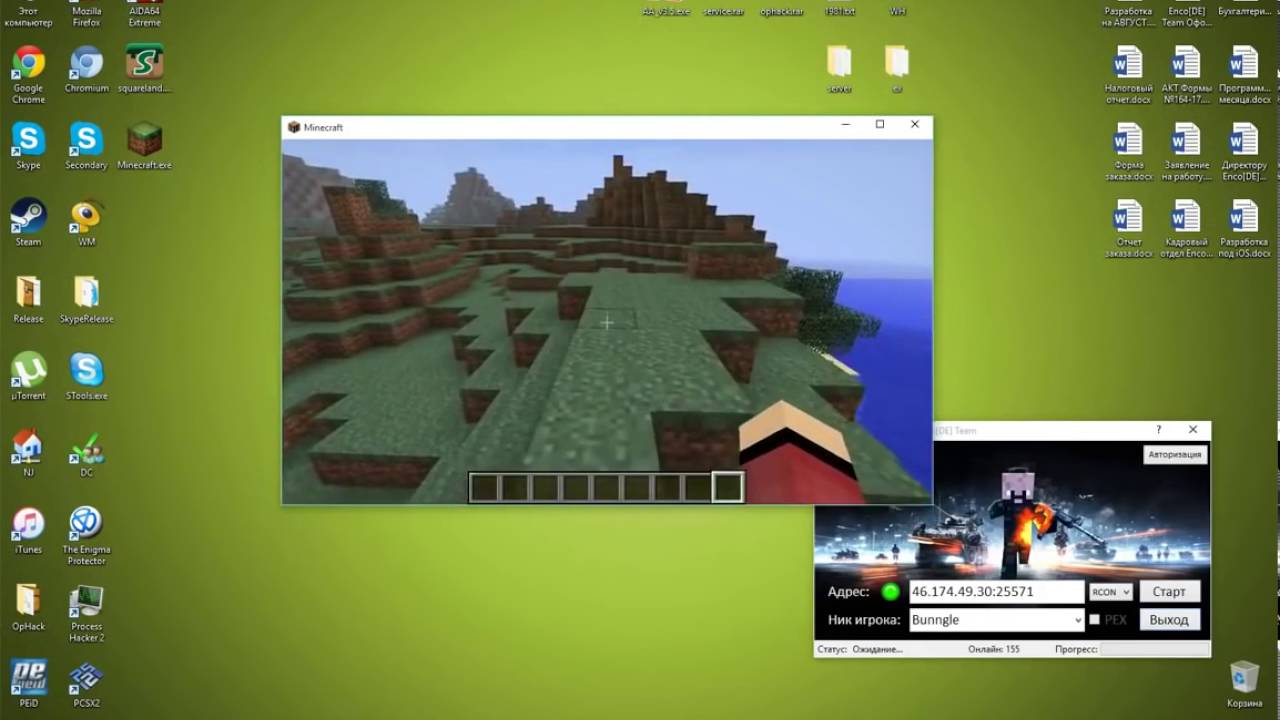Viewport: 1280px width, 720px height.
Task: Select the Кадровый отдел Enco document
Action: [x=1186, y=230]
